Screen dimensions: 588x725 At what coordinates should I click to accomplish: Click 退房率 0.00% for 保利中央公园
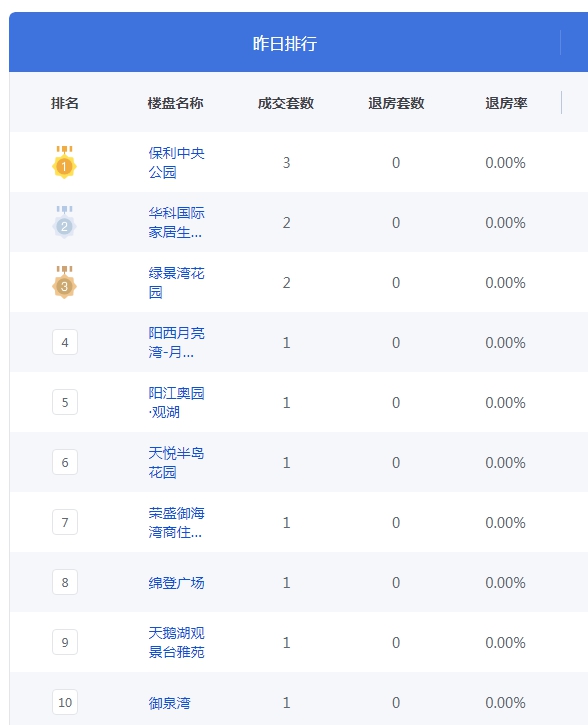[x=505, y=163]
